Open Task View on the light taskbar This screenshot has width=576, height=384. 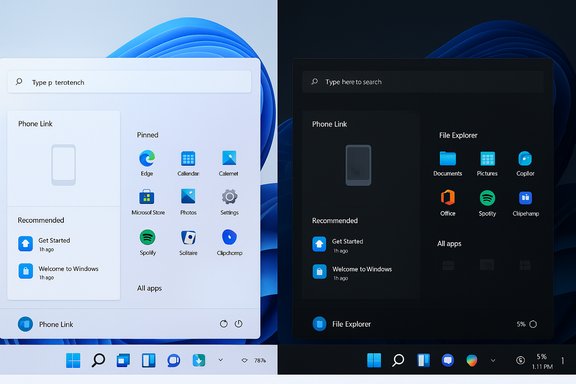123,360
